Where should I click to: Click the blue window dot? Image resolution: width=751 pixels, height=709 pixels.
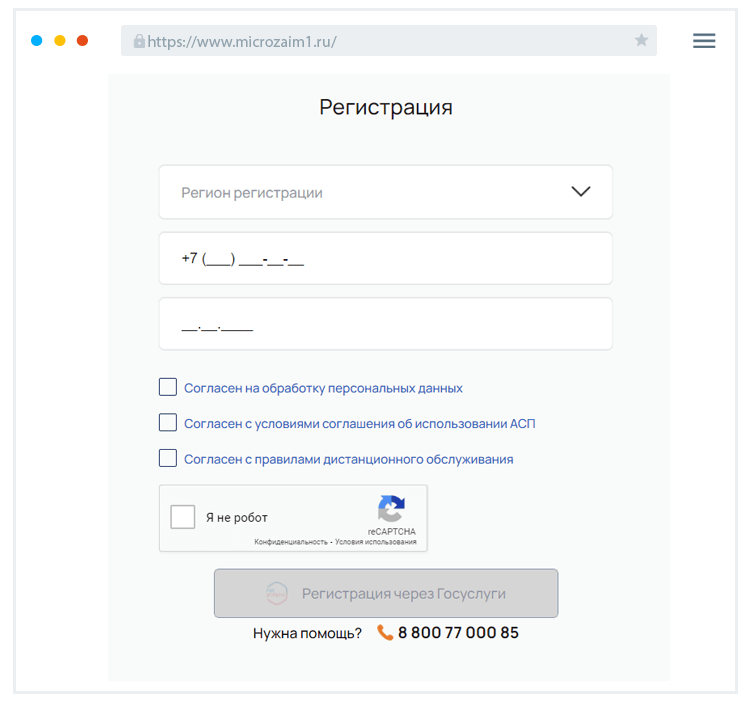pyautogui.click(x=37, y=41)
